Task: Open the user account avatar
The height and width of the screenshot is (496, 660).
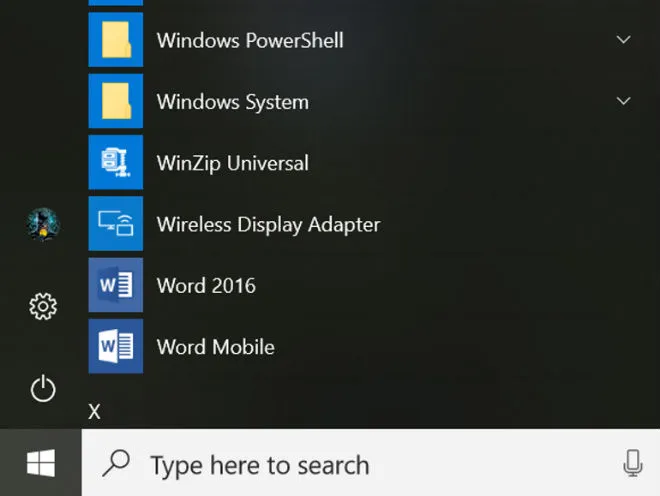Action: click(42, 225)
